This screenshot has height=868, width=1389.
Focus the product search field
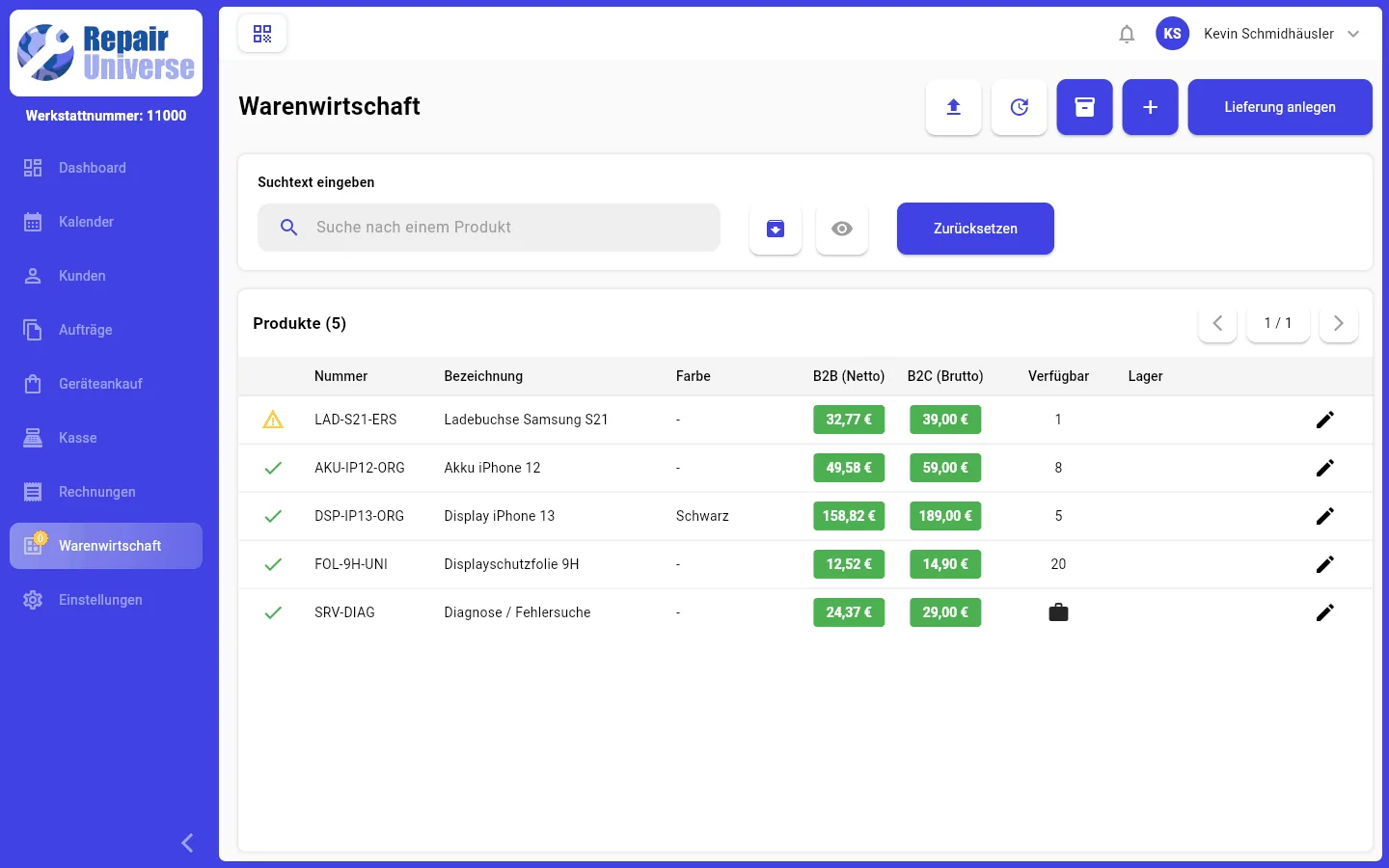coord(489,228)
